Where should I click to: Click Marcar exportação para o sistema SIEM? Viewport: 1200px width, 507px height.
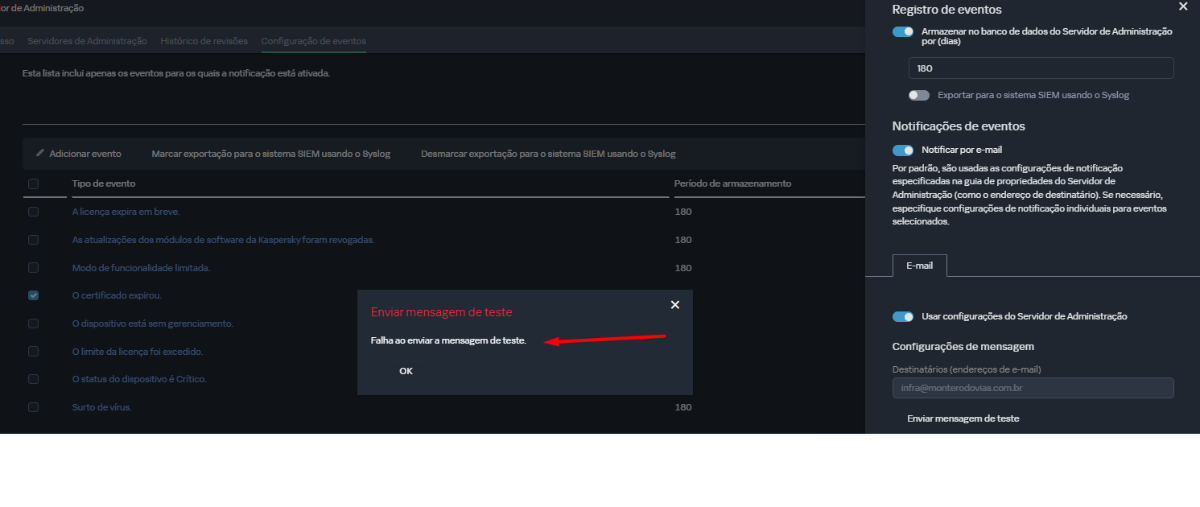(x=271, y=154)
